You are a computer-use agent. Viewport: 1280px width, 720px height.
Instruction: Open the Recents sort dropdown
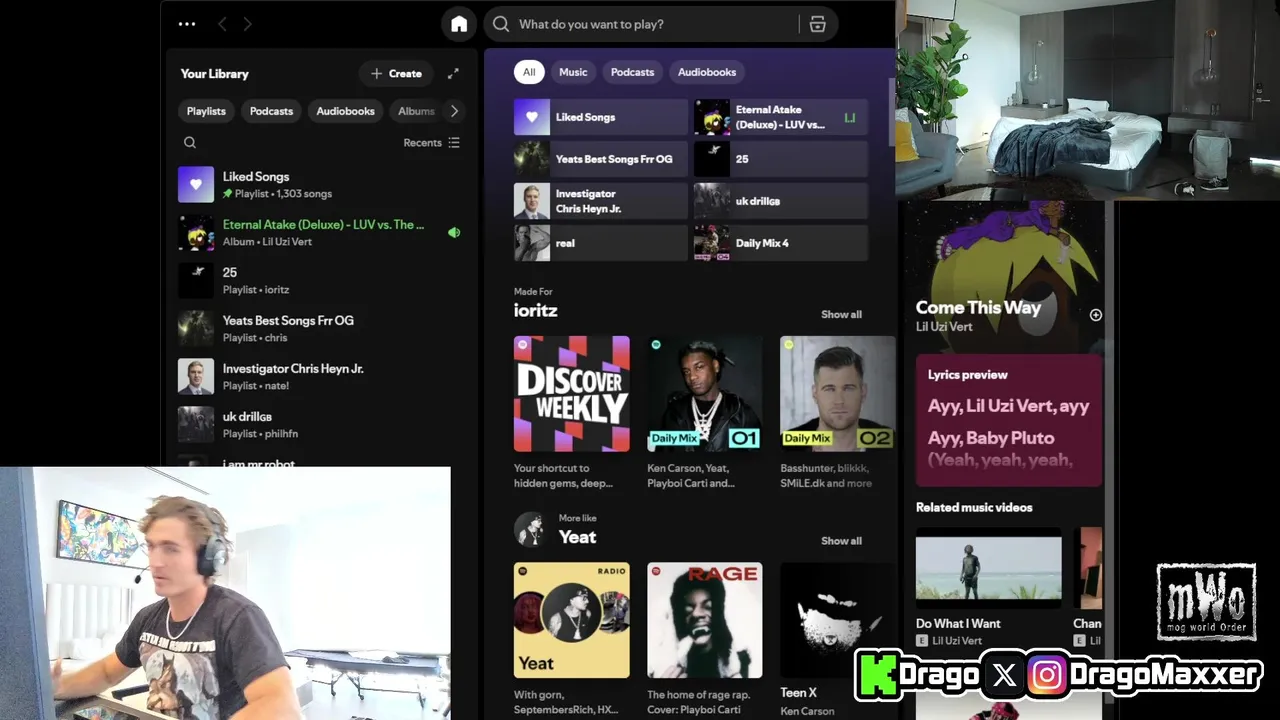pyautogui.click(x=431, y=143)
